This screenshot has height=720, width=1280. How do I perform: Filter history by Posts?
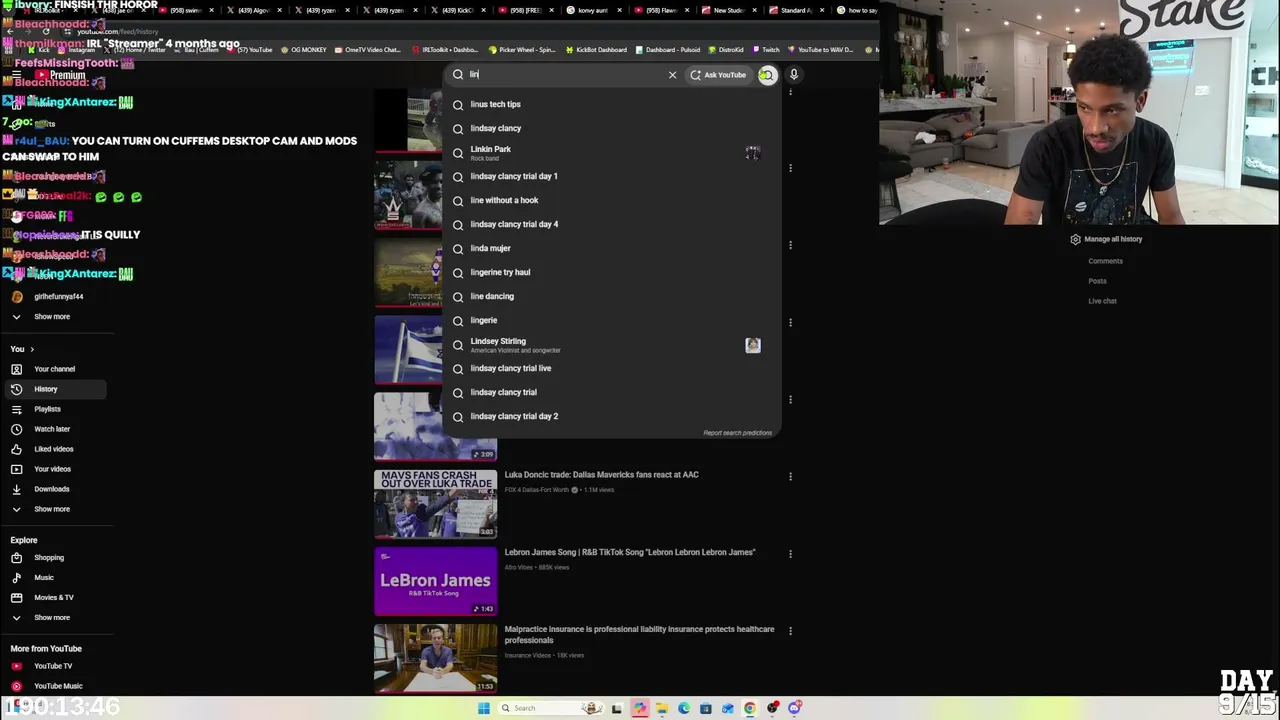pos(1097,281)
